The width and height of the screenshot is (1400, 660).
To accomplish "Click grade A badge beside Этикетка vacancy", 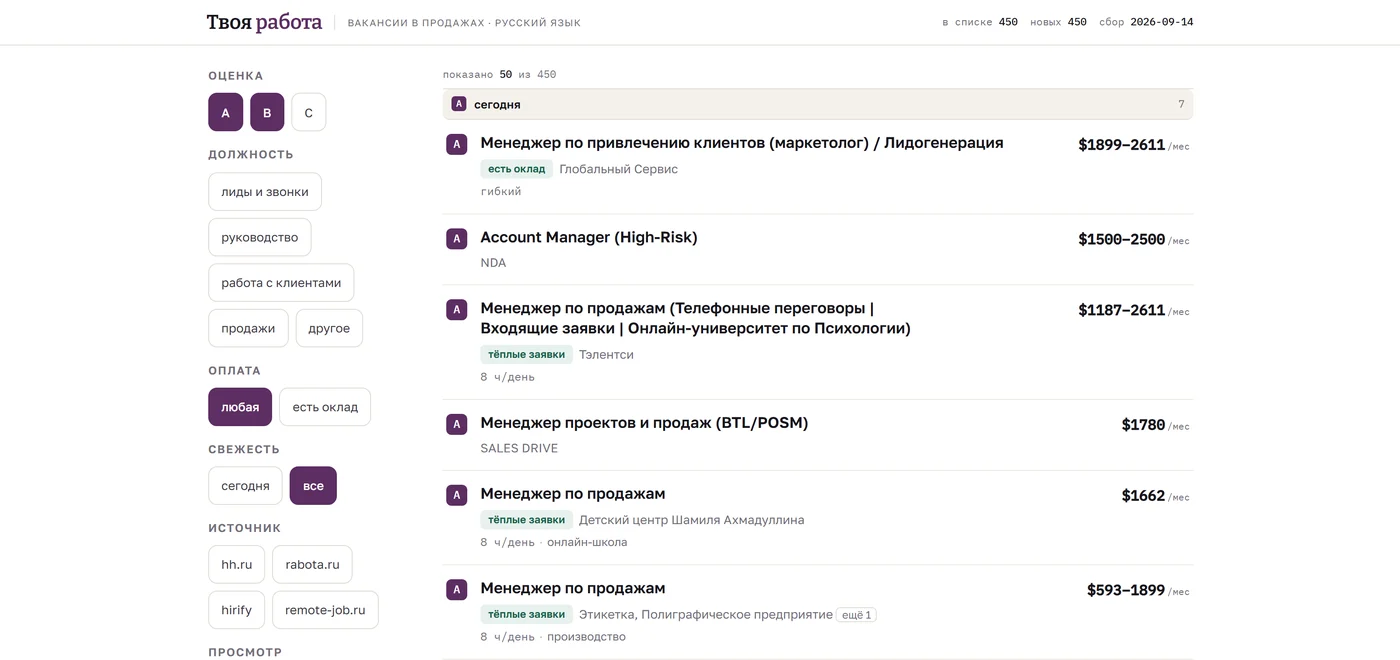I will pyautogui.click(x=457, y=590).
